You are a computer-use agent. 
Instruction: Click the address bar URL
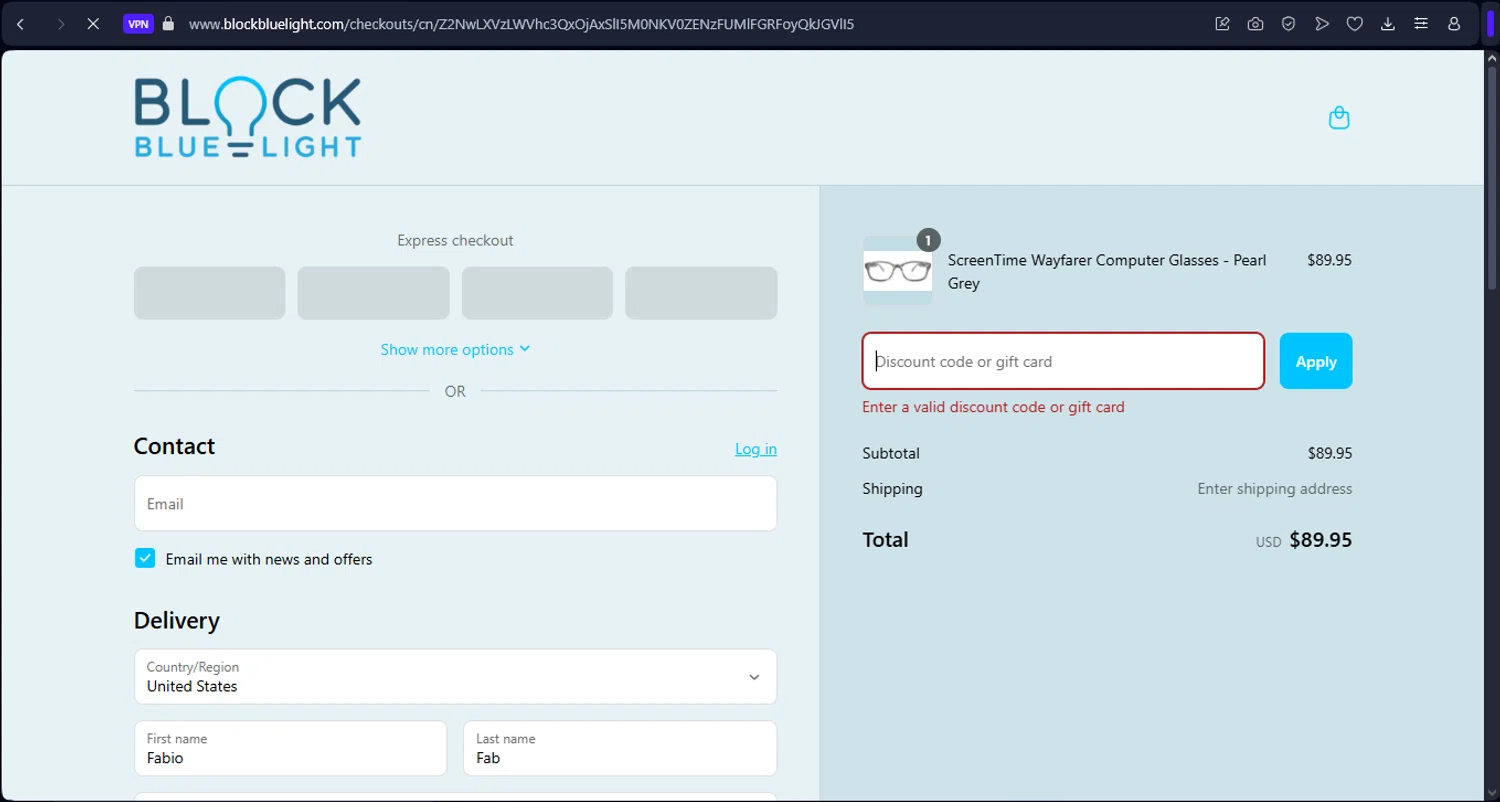click(521, 24)
